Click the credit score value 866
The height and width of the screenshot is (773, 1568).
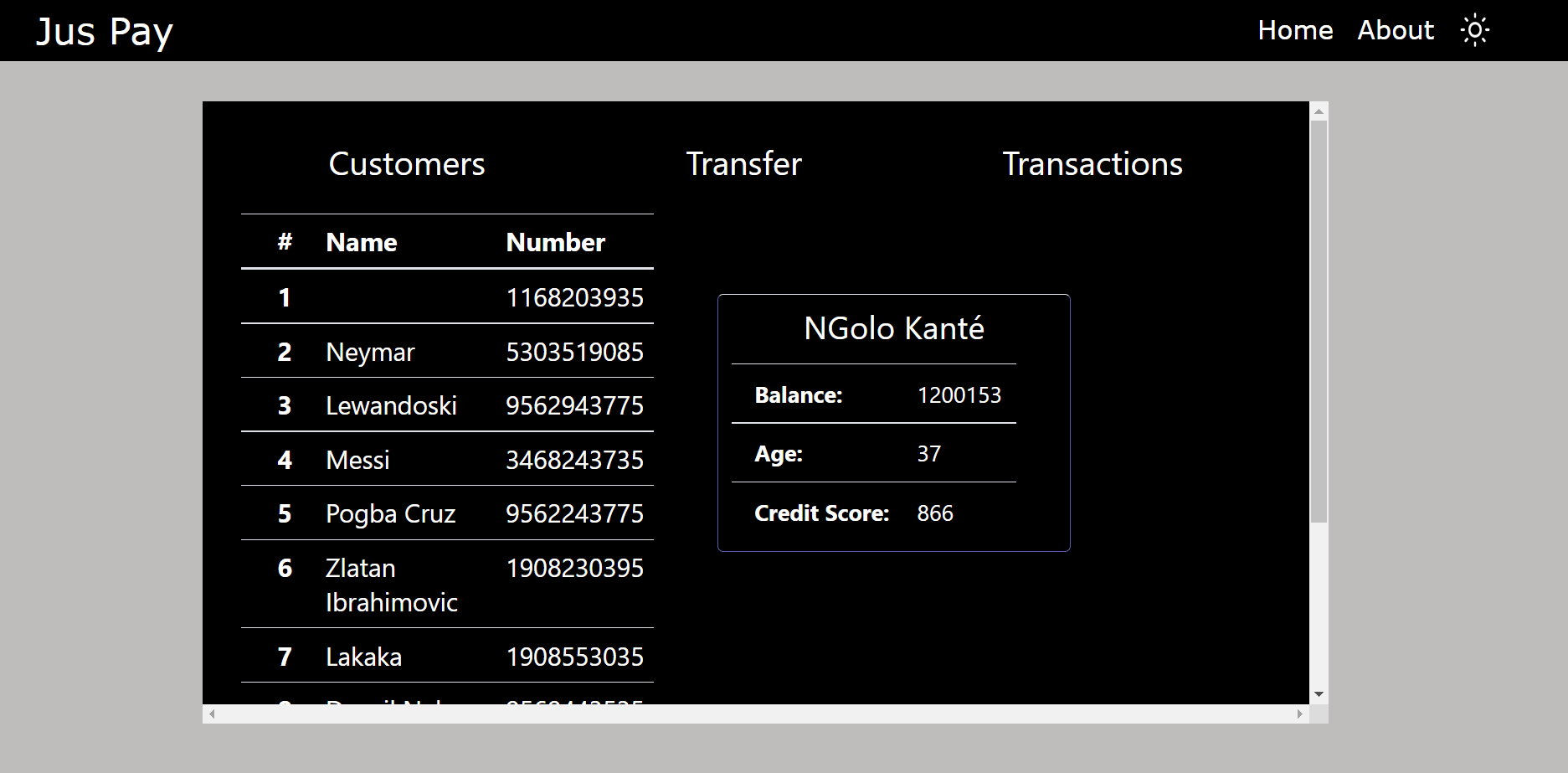tap(935, 513)
